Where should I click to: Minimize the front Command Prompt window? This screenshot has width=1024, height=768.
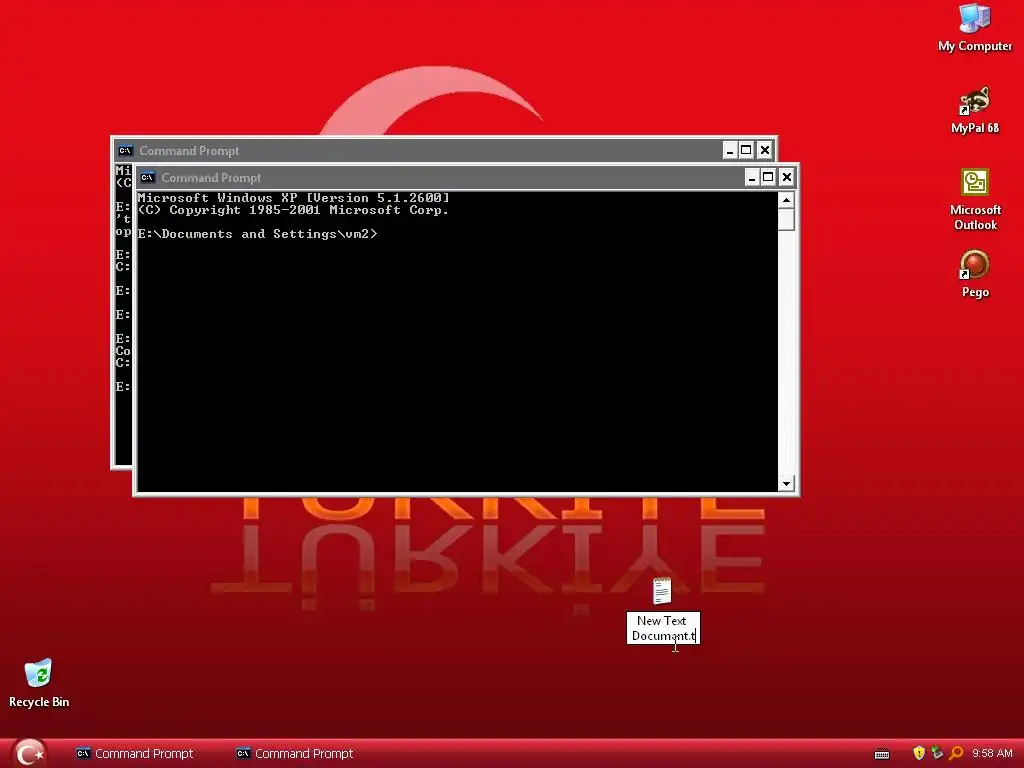752,177
